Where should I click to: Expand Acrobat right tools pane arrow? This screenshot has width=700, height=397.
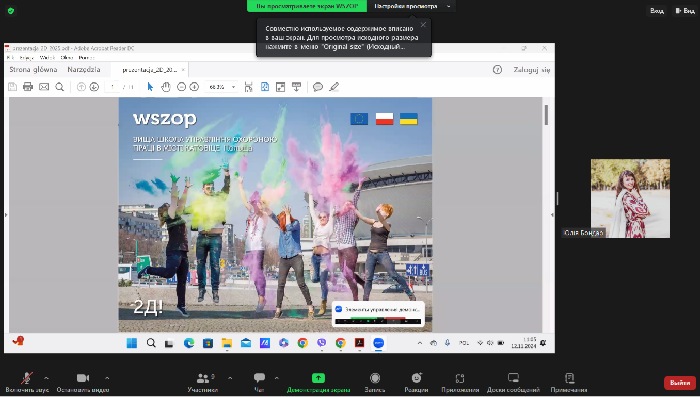click(x=552, y=215)
